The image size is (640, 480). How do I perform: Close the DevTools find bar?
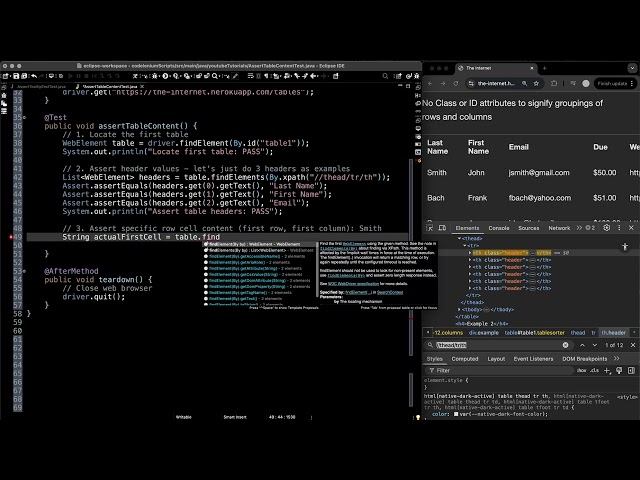(633, 345)
